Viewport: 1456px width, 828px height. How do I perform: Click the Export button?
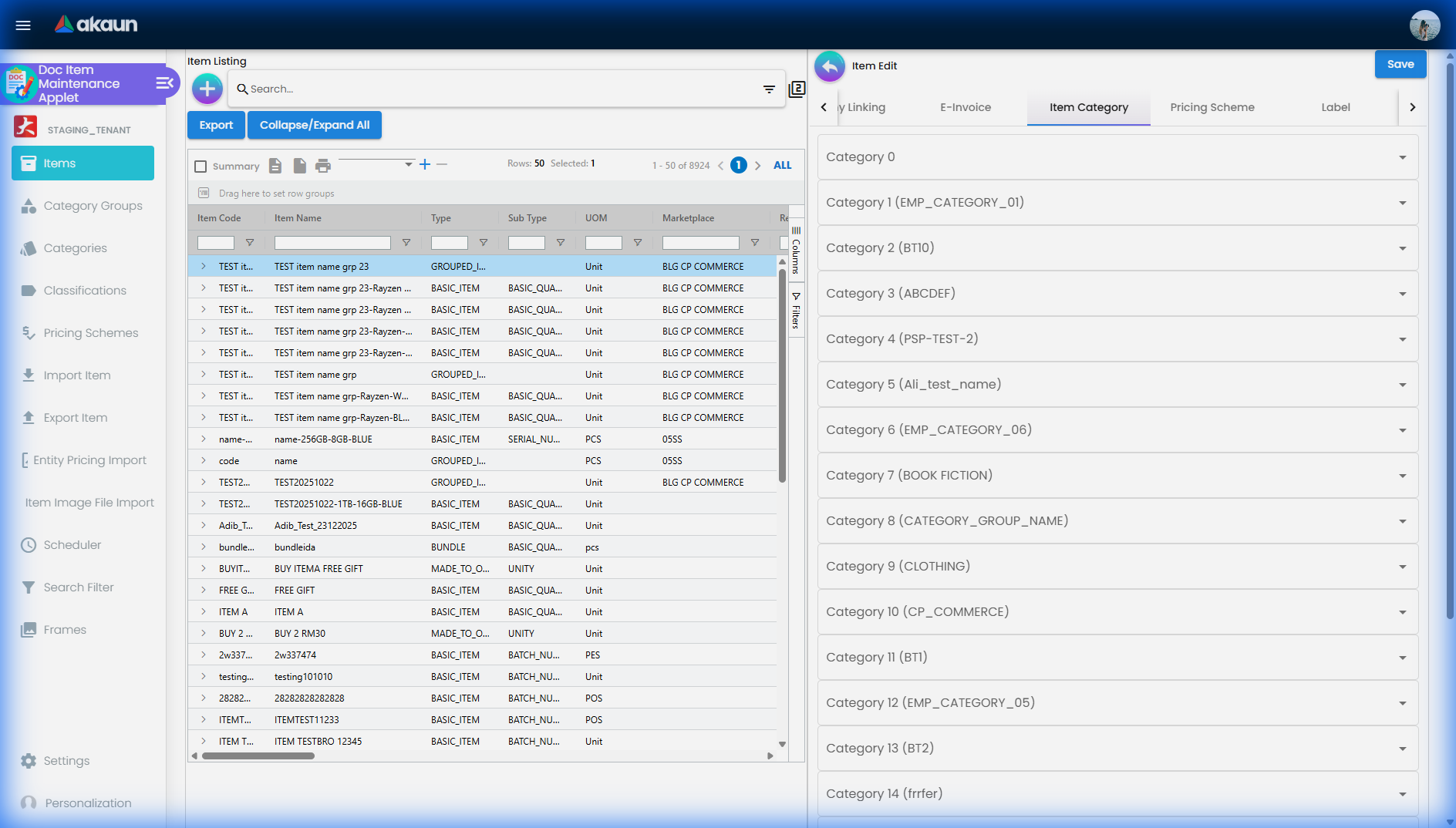click(x=216, y=126)
